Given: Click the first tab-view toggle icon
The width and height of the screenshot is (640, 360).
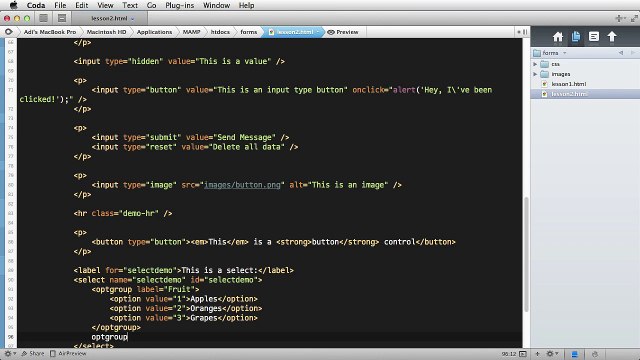Looking at the screenshot, I should point(43,18).
